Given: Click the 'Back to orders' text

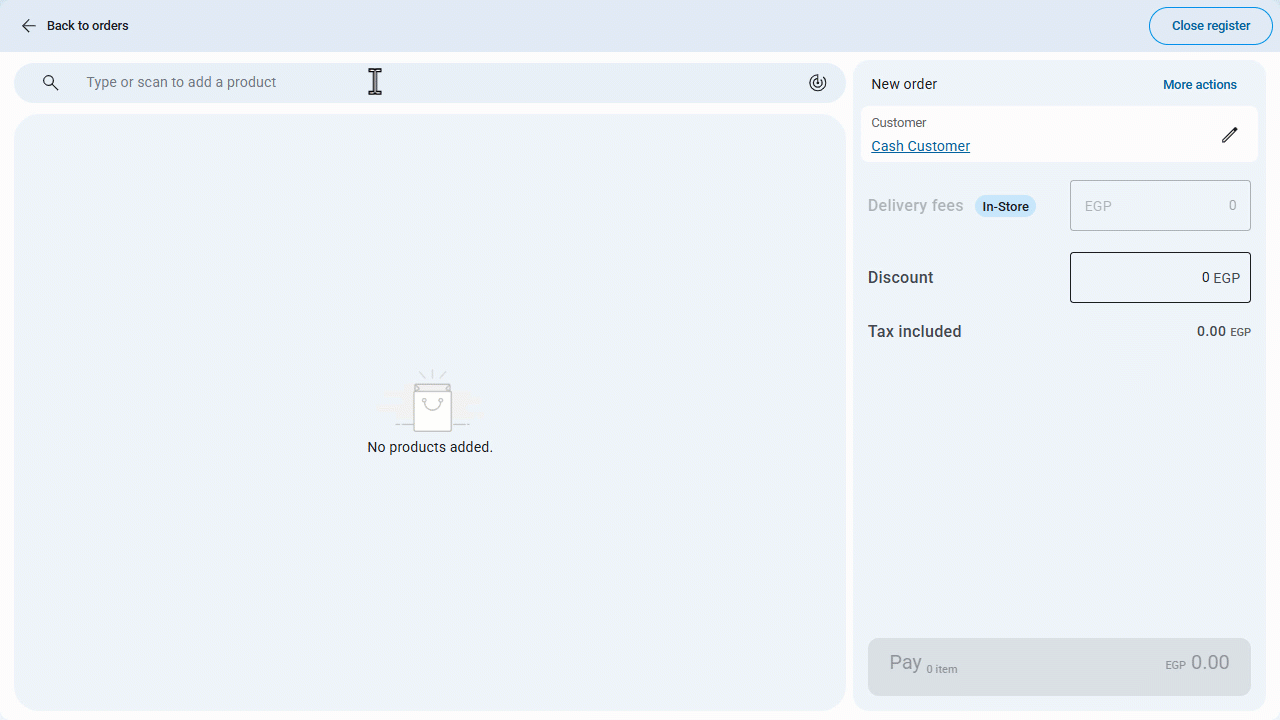Looking at the screenshot, I should pos(88,26).
